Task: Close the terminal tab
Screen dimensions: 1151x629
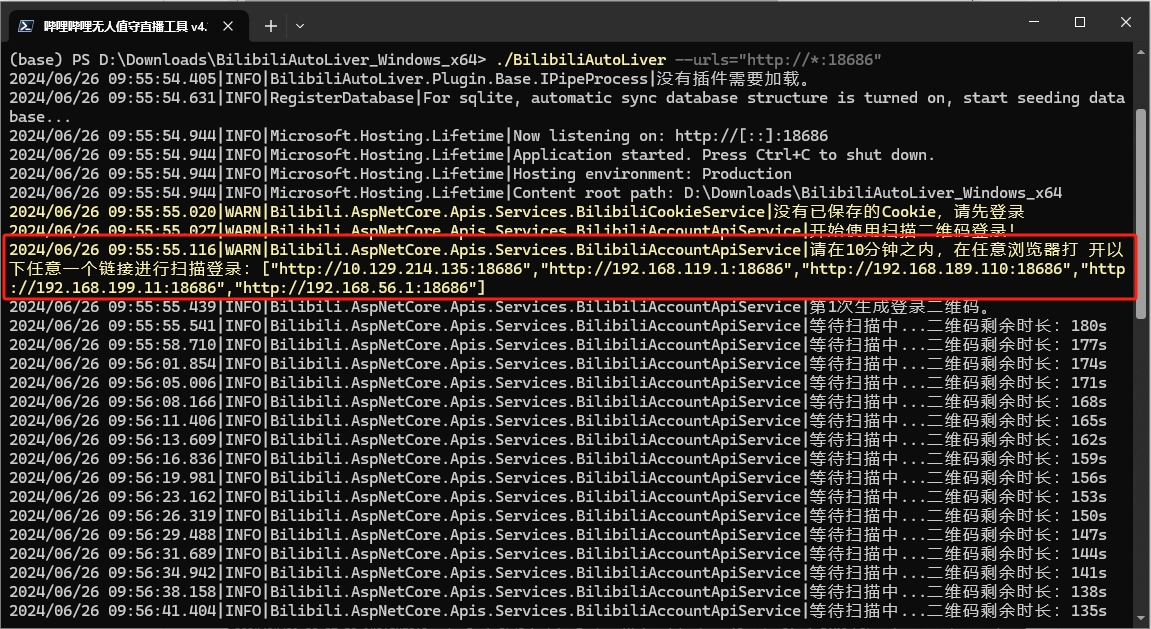Action: [228, 26]
